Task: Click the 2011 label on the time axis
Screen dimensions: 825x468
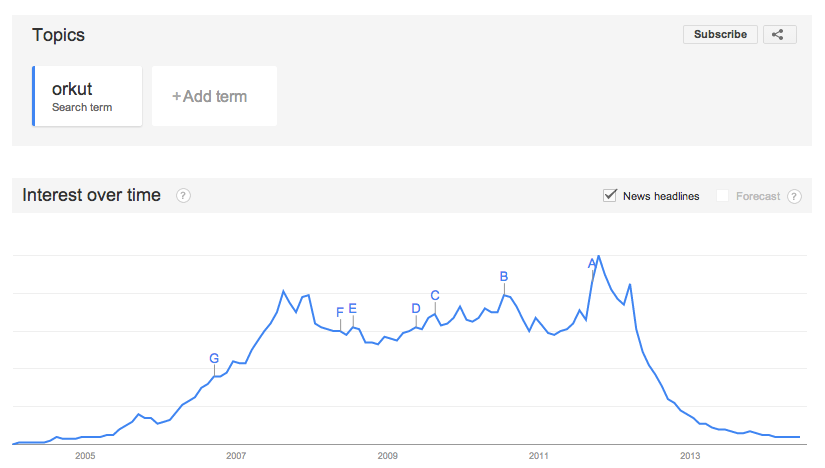Action: pyautogui.click(x=538, y=456)
